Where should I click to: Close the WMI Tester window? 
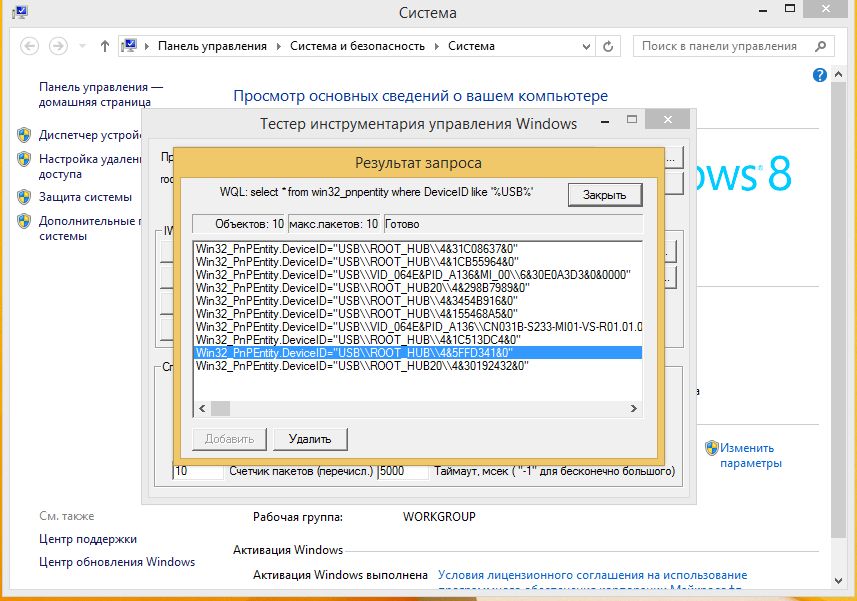point(667,120)
